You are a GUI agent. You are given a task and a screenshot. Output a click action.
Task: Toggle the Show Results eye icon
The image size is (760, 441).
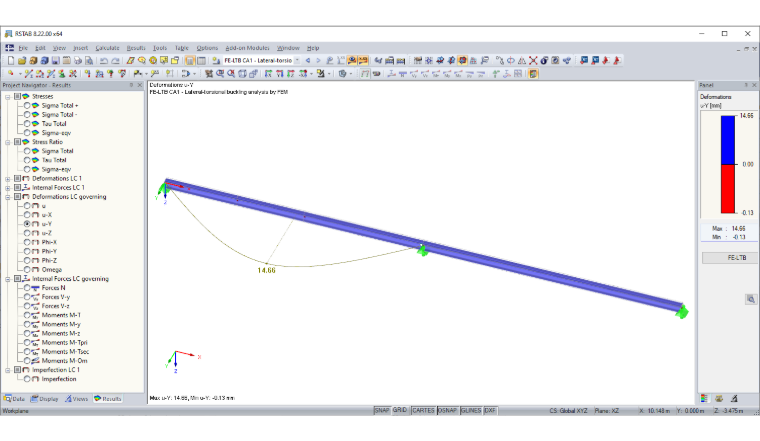(x=352, y=61)
